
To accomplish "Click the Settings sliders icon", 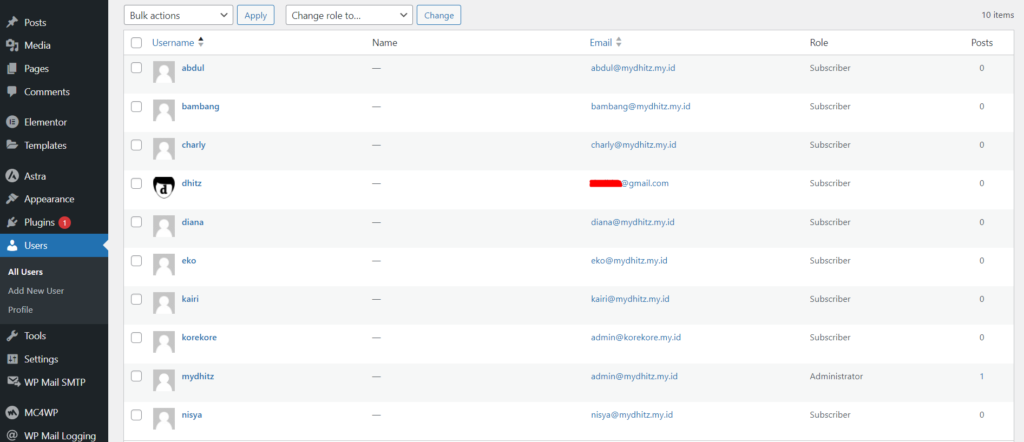I will [x=12, y=359].
